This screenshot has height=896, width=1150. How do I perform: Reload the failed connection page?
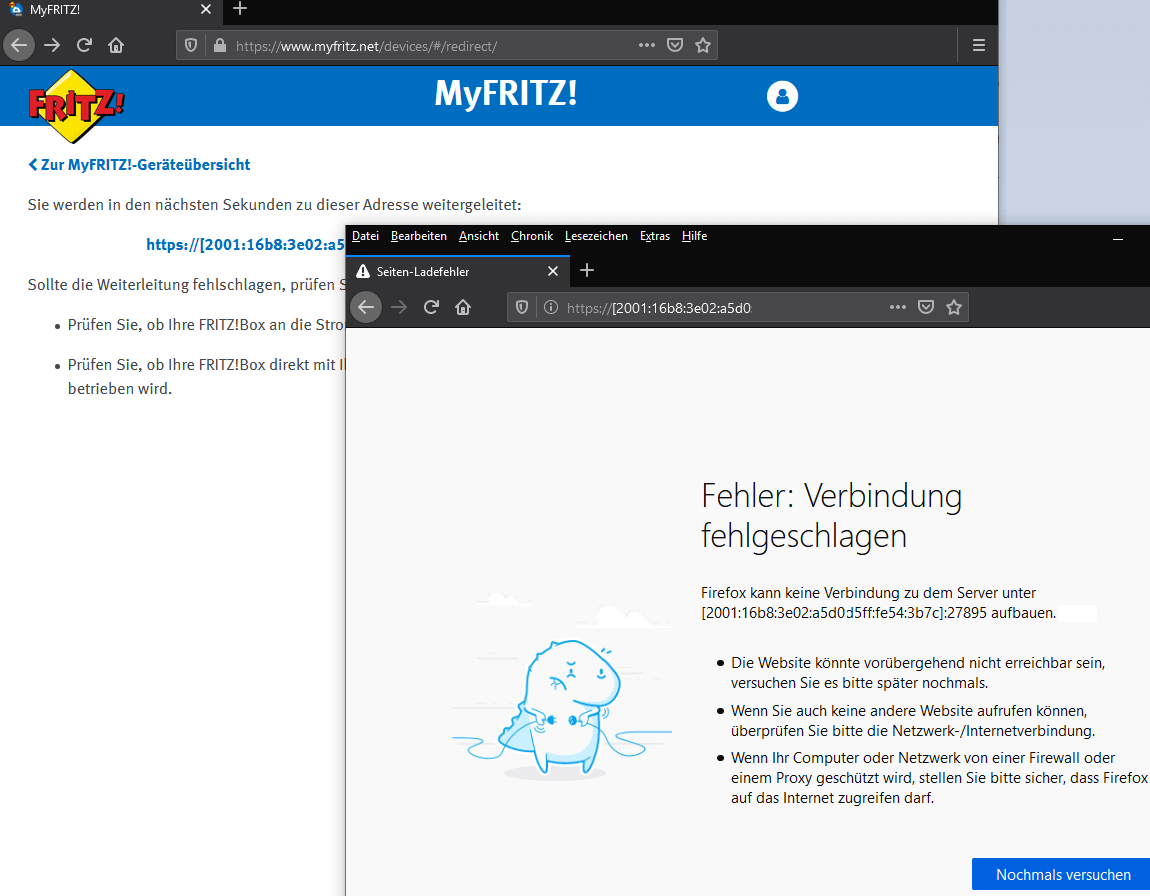coord(431,307)
